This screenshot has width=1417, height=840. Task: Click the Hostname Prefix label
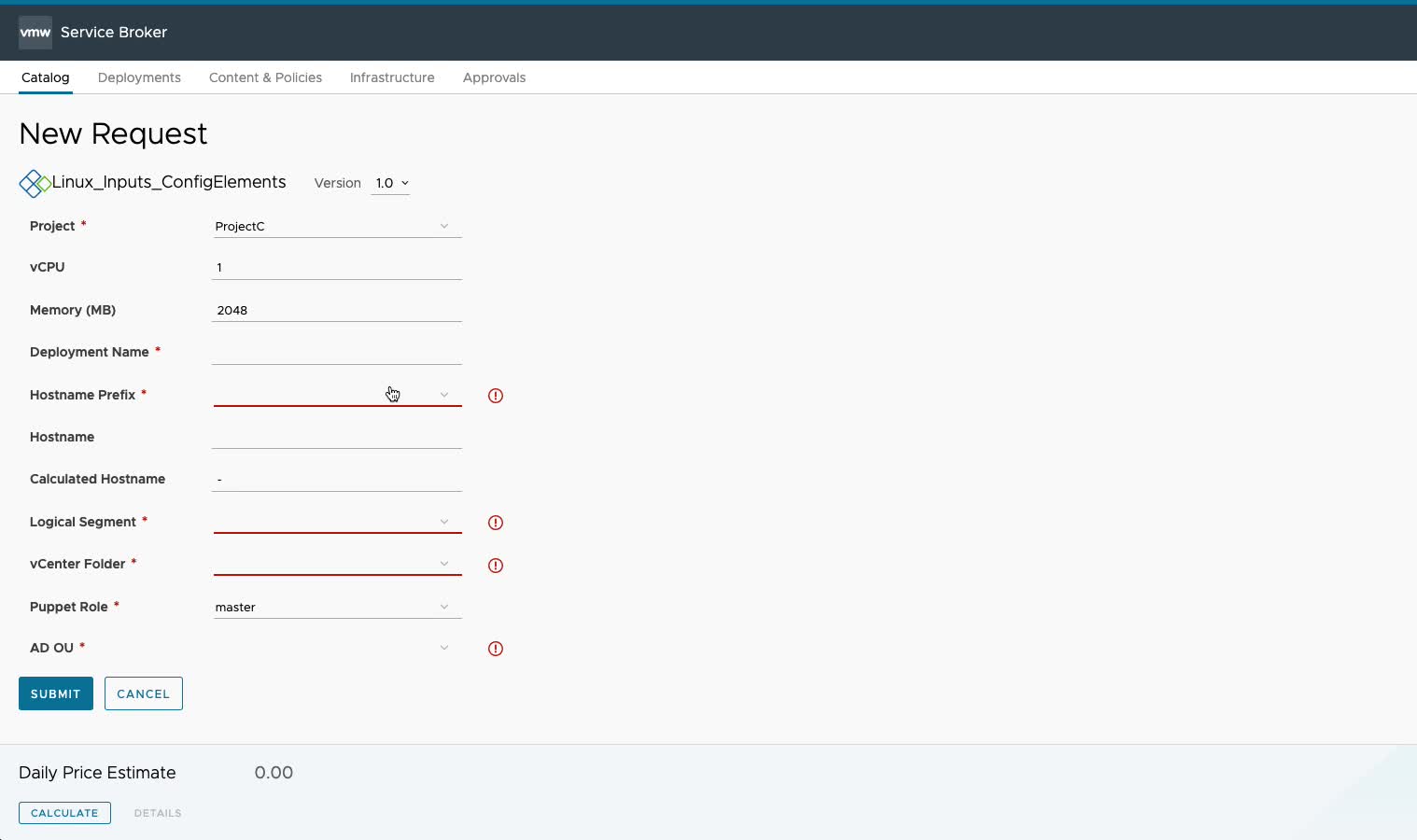(x=82, y=395)
